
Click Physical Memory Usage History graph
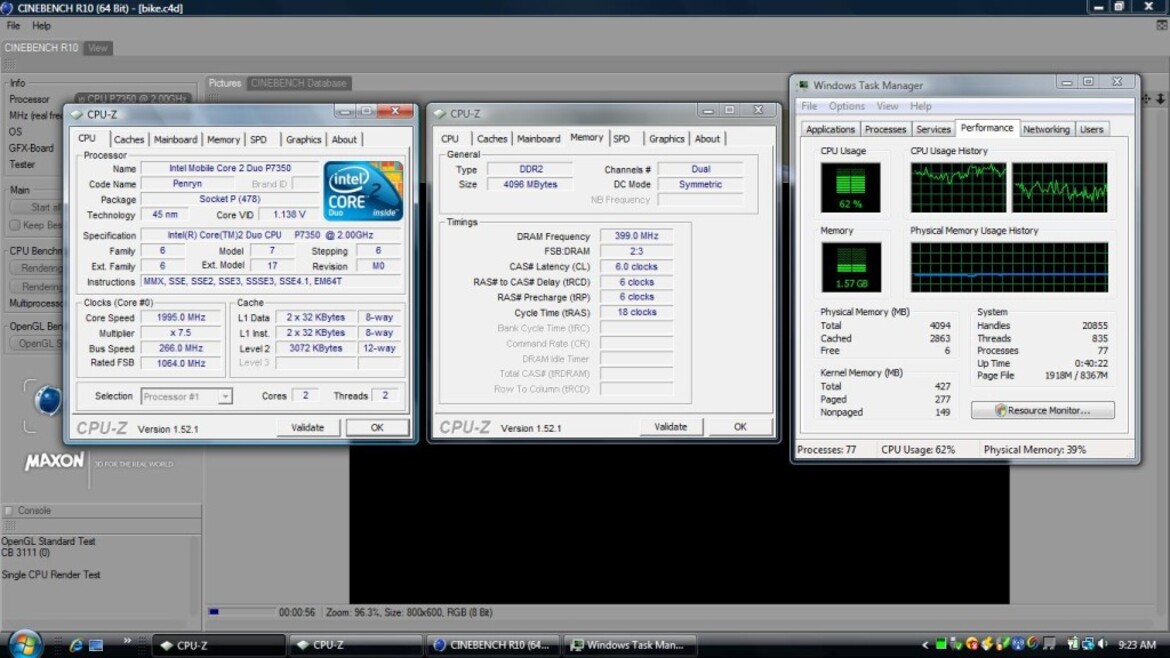pyautogui.click(x=1009, y=267)
